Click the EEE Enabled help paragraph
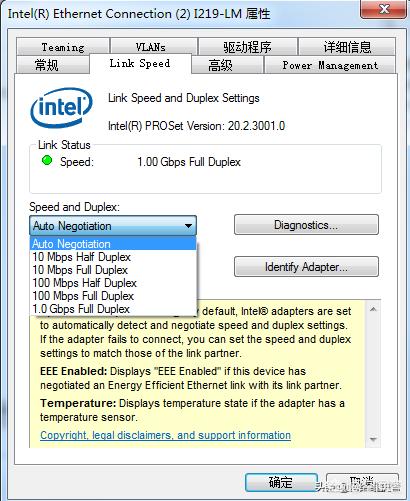 click(x=191, y=378)
